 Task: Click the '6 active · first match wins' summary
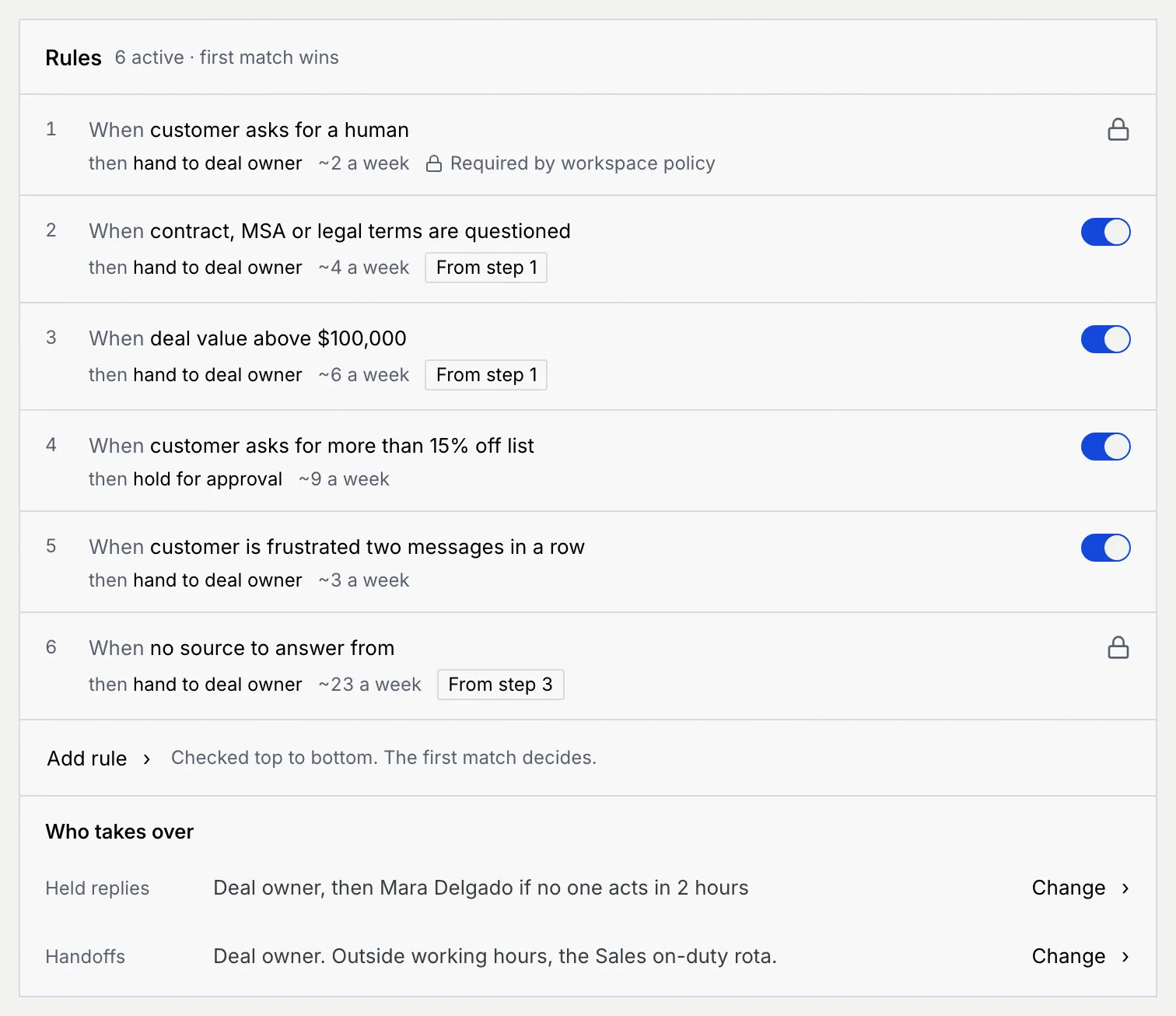(x=226, y=58)
